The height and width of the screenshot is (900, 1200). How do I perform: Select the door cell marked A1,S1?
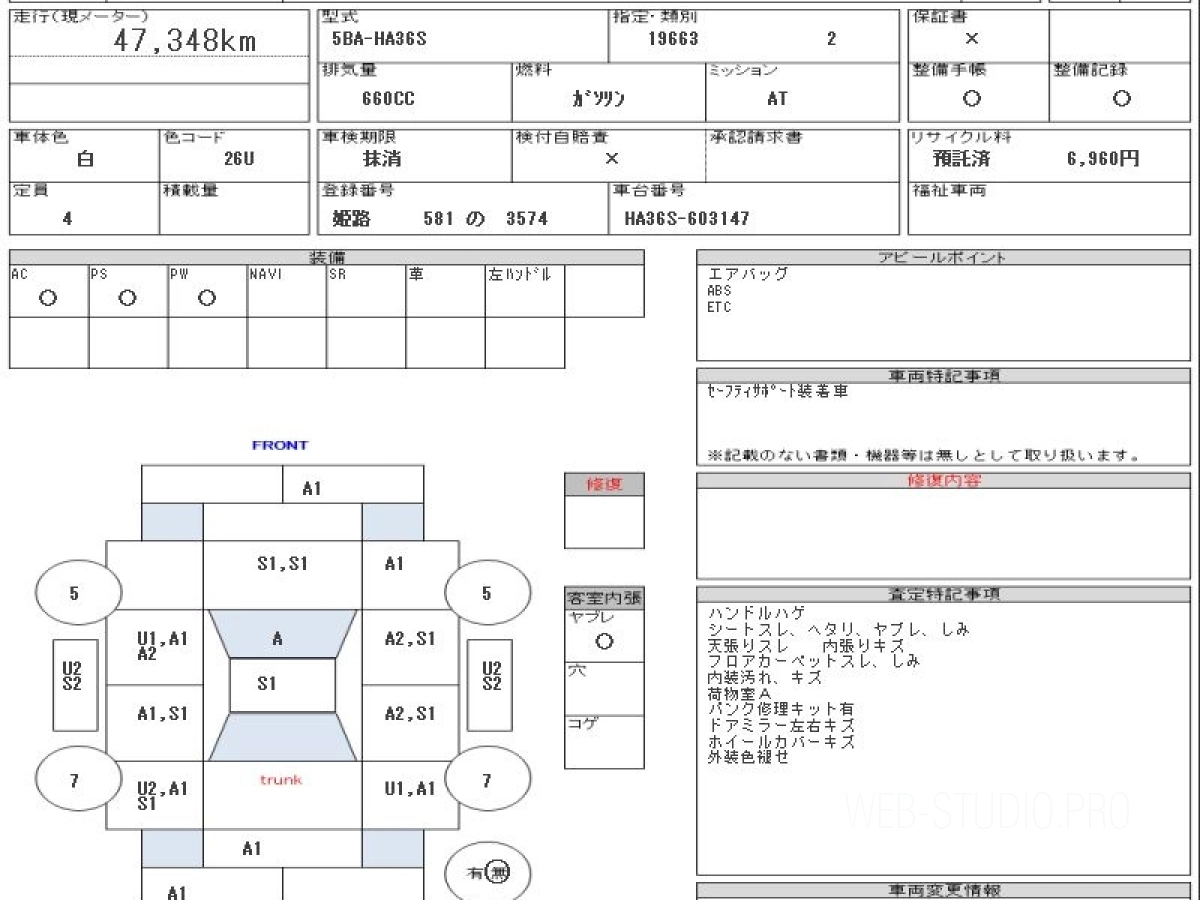click(155, 723)
